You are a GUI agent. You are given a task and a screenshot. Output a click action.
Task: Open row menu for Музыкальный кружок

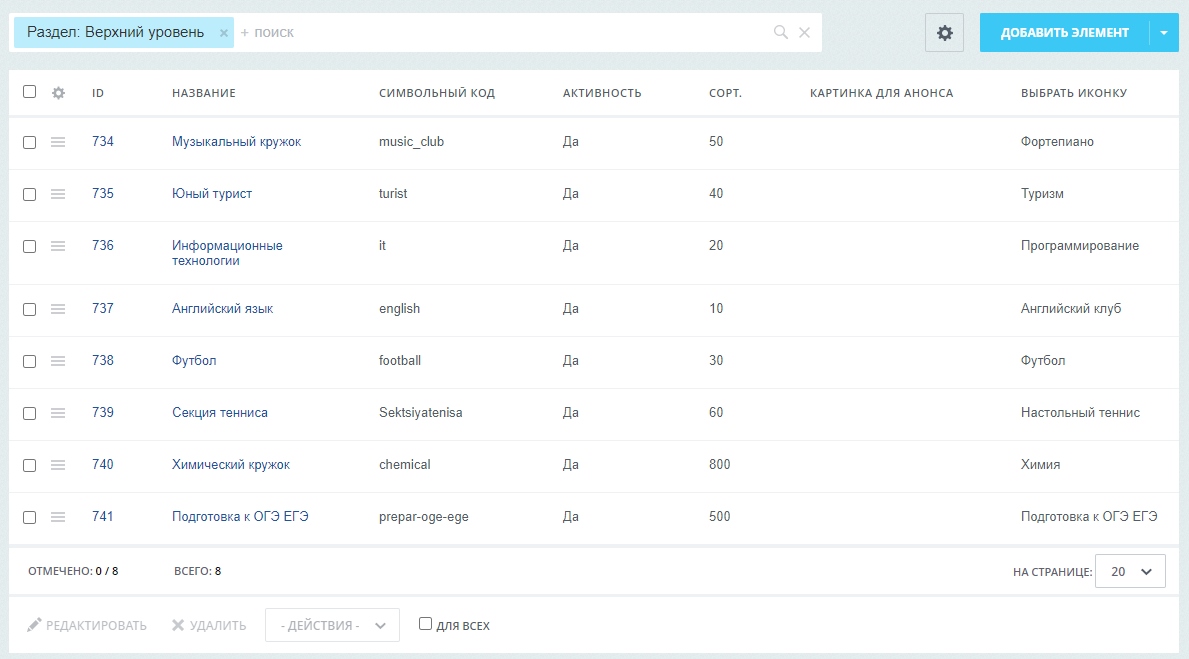coord(58,142)
